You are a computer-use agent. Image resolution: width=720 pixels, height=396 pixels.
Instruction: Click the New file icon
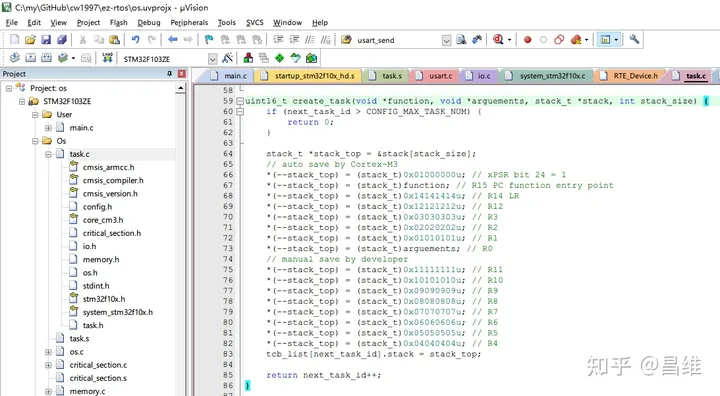(x=15, y=40)
